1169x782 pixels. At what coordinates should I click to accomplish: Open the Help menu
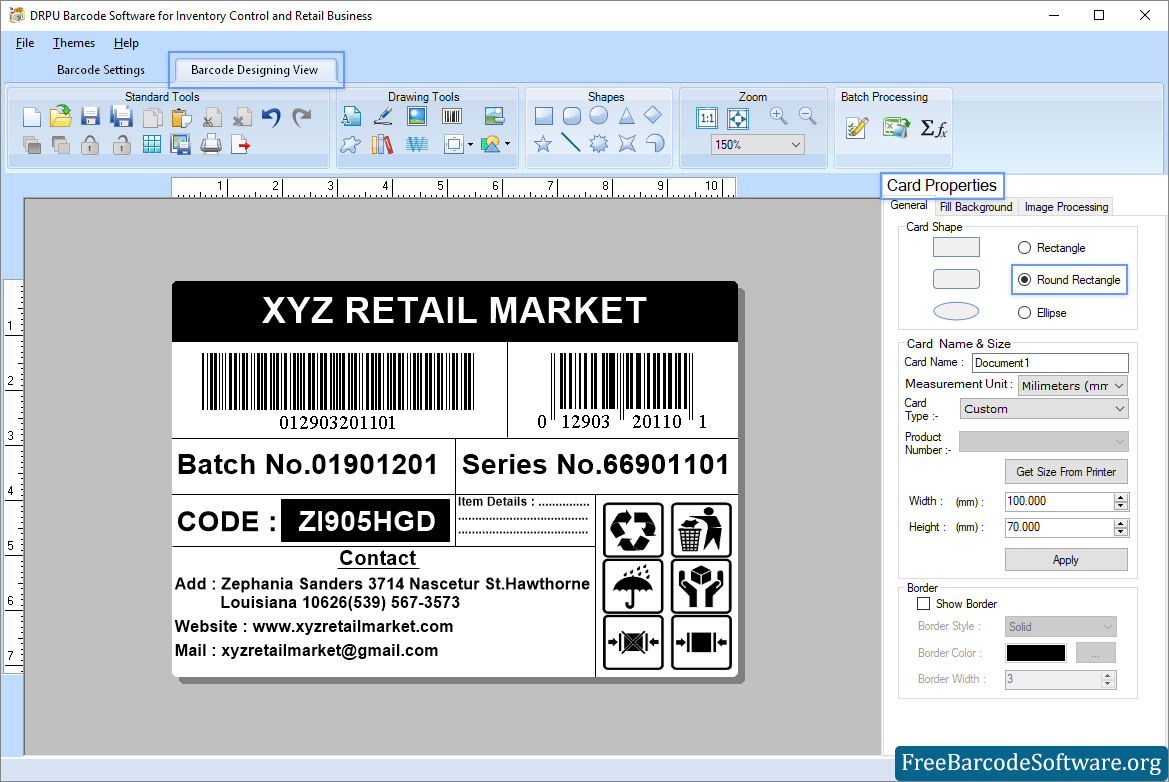point(126,43)
